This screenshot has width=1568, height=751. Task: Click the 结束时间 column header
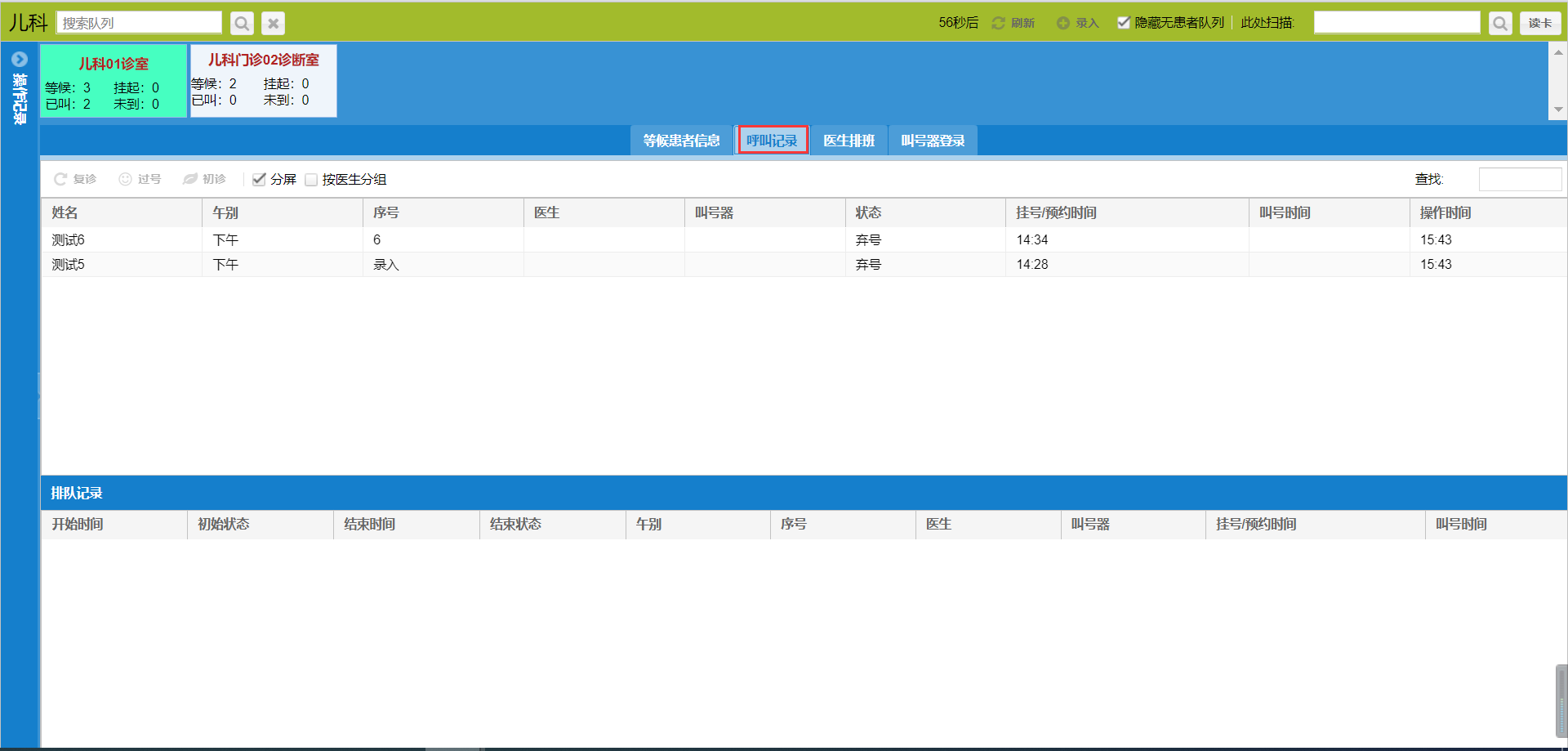407,525
